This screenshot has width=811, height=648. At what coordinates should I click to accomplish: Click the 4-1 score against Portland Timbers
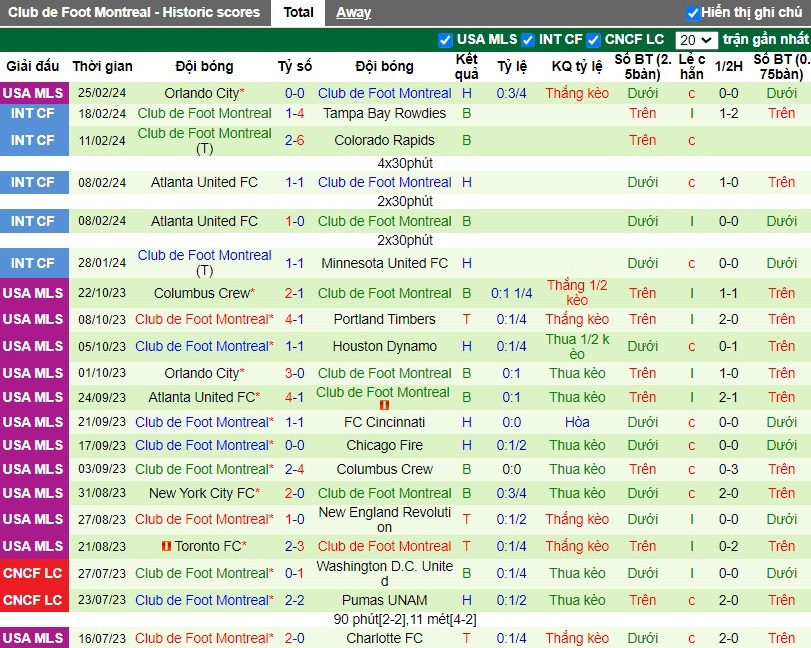[294, 319]
